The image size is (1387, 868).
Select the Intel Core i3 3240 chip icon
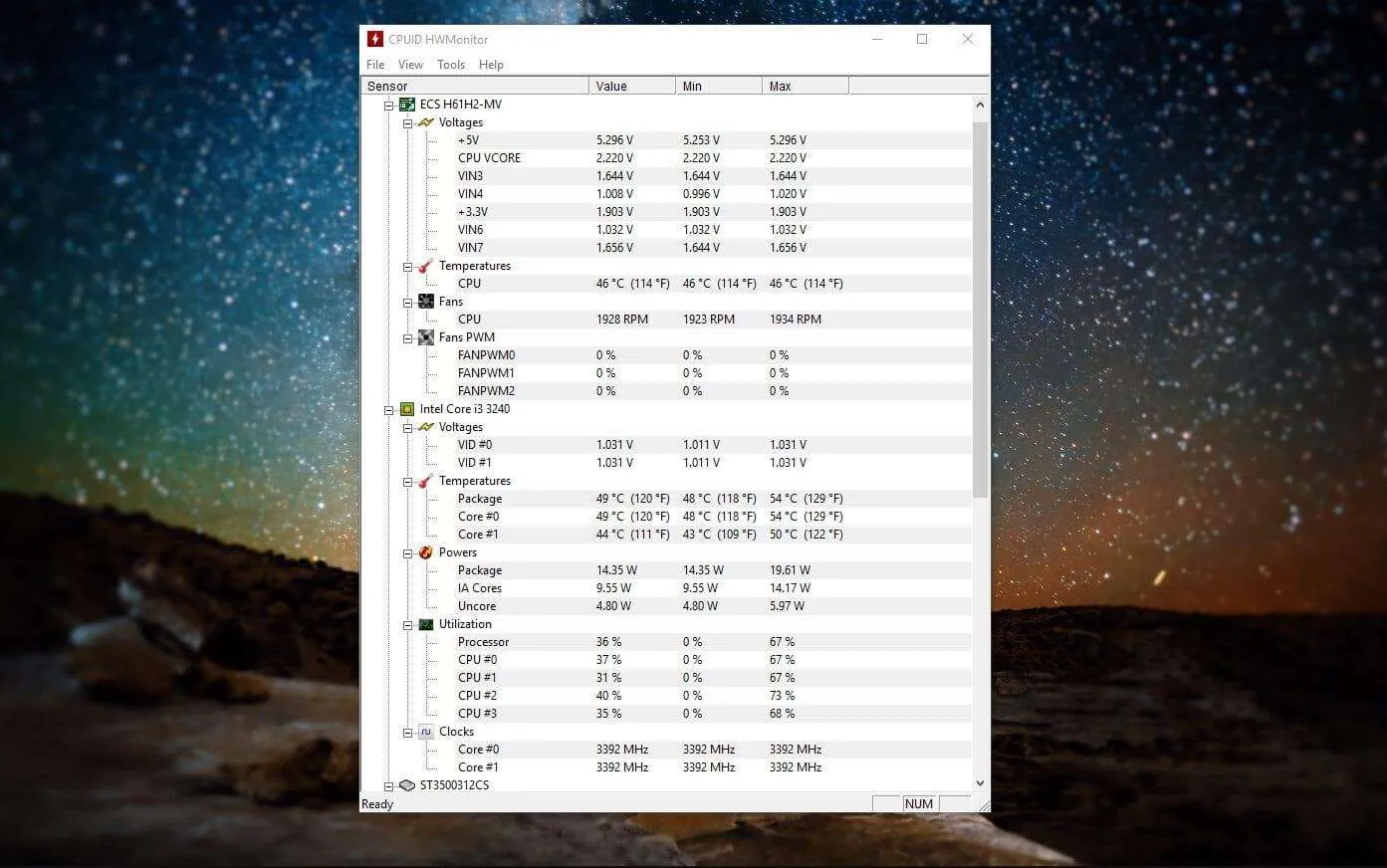[x=407, y=409]
